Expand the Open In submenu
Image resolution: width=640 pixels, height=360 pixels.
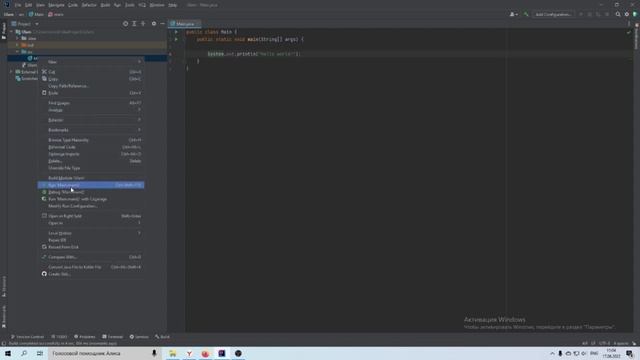coord(91,223)
